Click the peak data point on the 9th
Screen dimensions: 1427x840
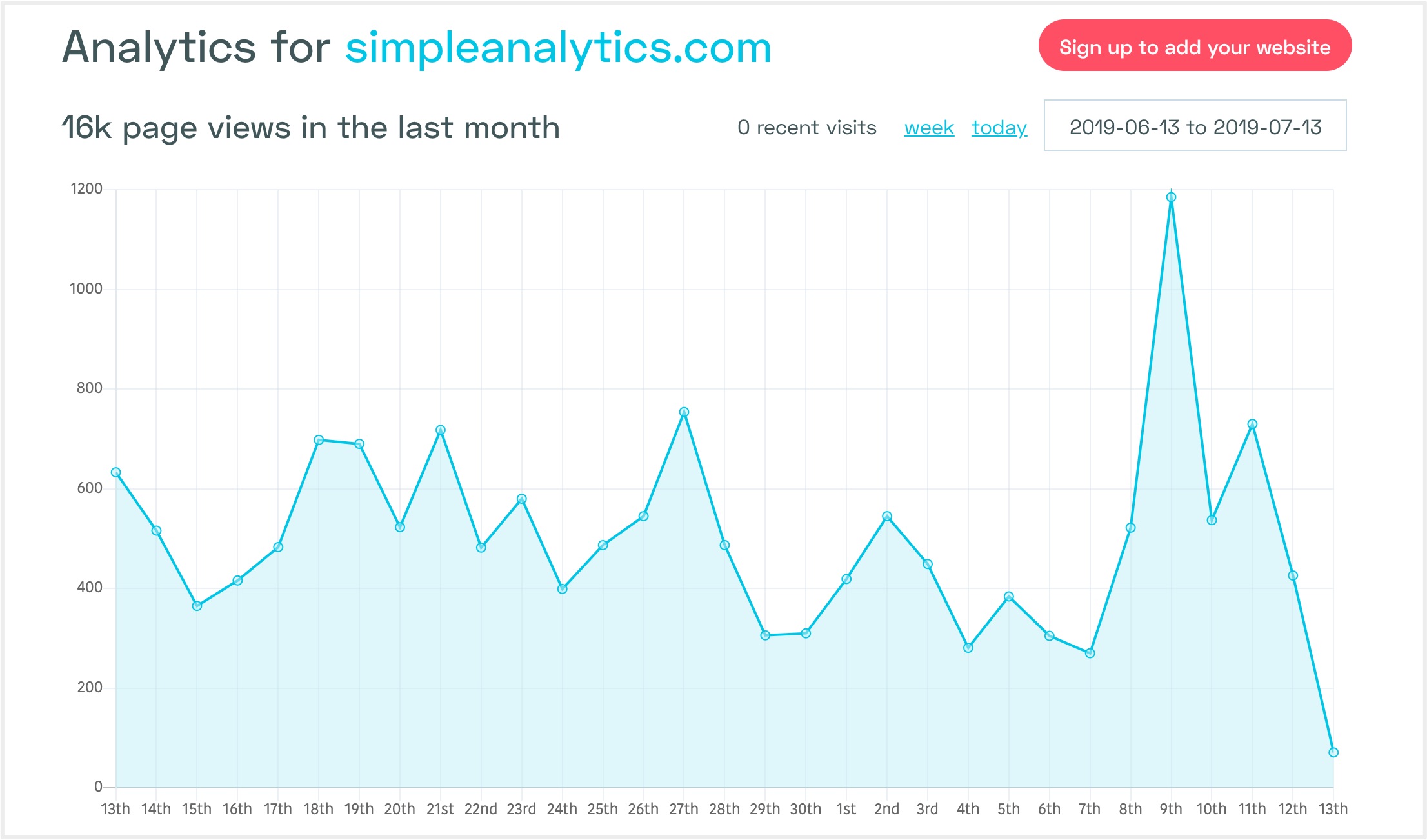point(1171,197)
